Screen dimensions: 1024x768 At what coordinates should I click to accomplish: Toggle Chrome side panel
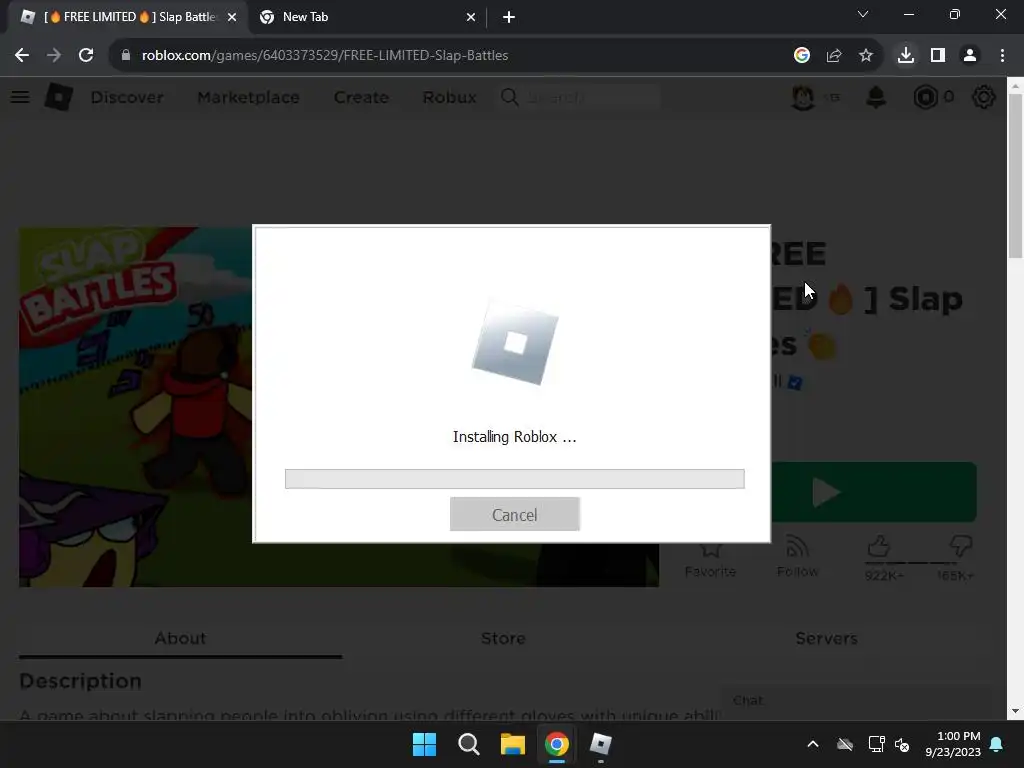point(938,56)
